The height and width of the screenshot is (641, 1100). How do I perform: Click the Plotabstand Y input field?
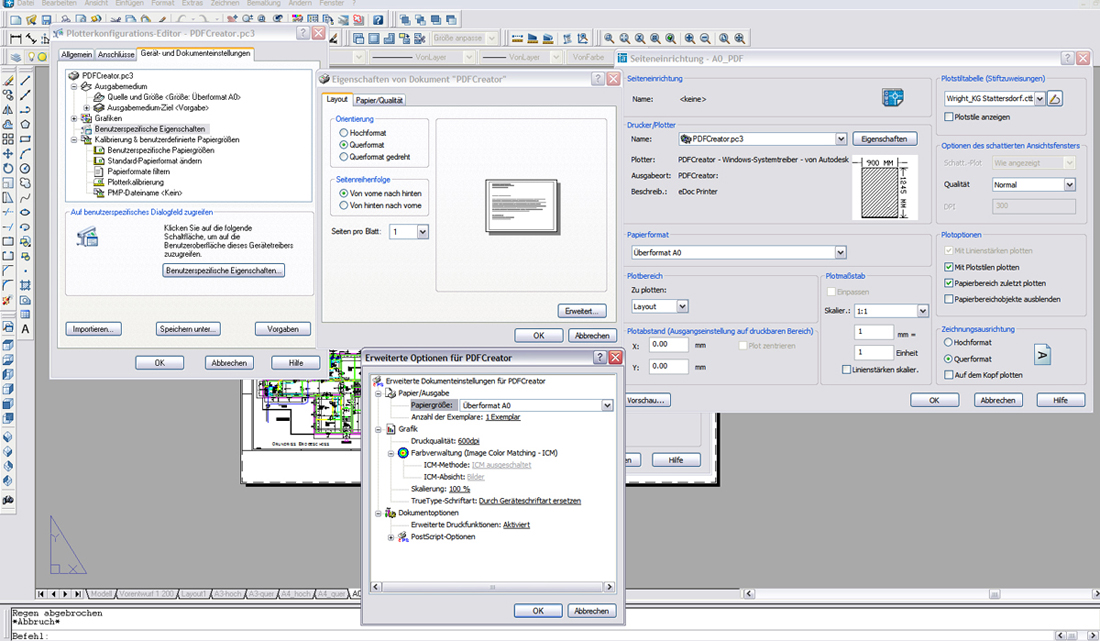[x=668, y=367]
